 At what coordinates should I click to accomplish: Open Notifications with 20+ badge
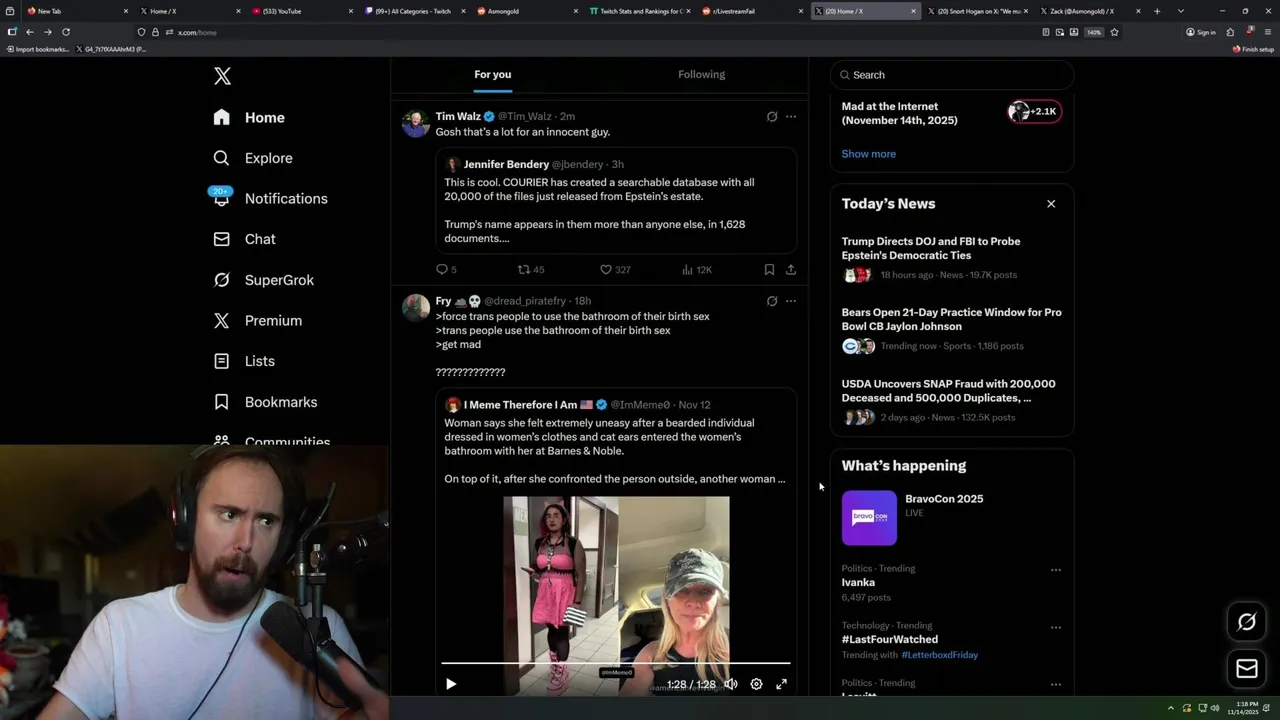[270, 198]
